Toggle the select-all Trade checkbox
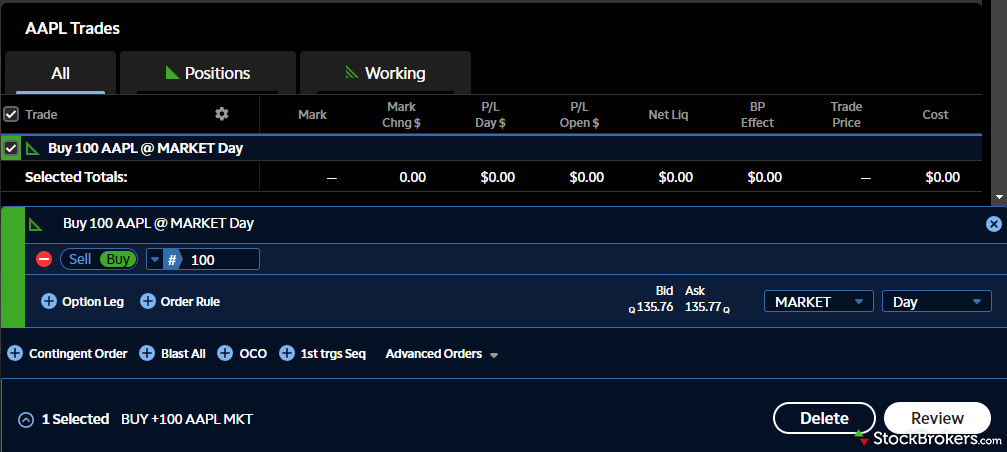 pyautogui.click(x=11, y=114)
